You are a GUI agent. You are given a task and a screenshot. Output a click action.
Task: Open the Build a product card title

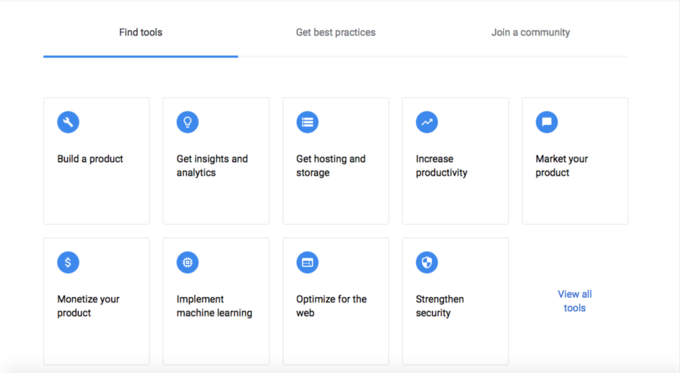point(90,159)
